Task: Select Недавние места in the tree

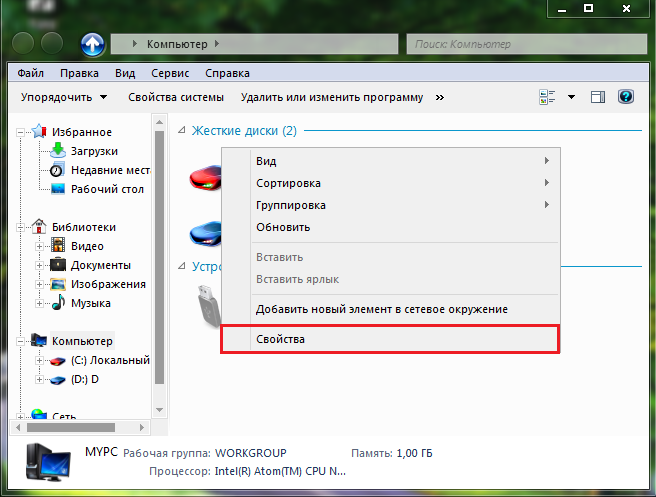Action: click(x=110, y=170)
